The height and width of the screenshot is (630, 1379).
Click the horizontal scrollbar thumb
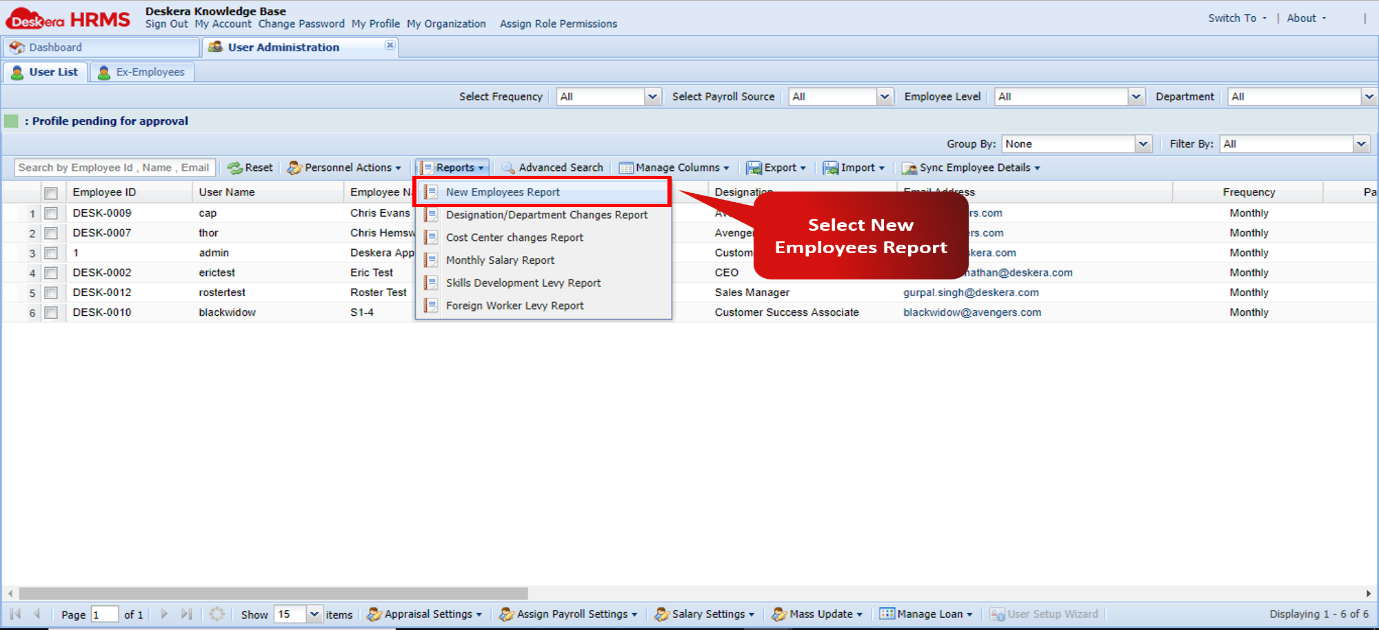pyautogui.click(x=272, y=593)
